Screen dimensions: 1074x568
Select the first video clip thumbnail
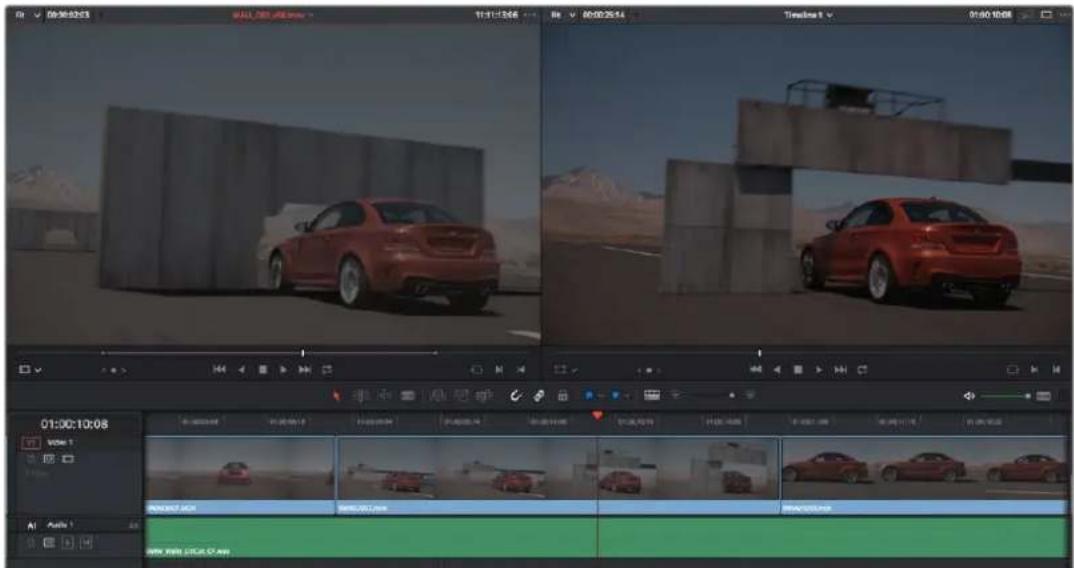click(240, 470)
